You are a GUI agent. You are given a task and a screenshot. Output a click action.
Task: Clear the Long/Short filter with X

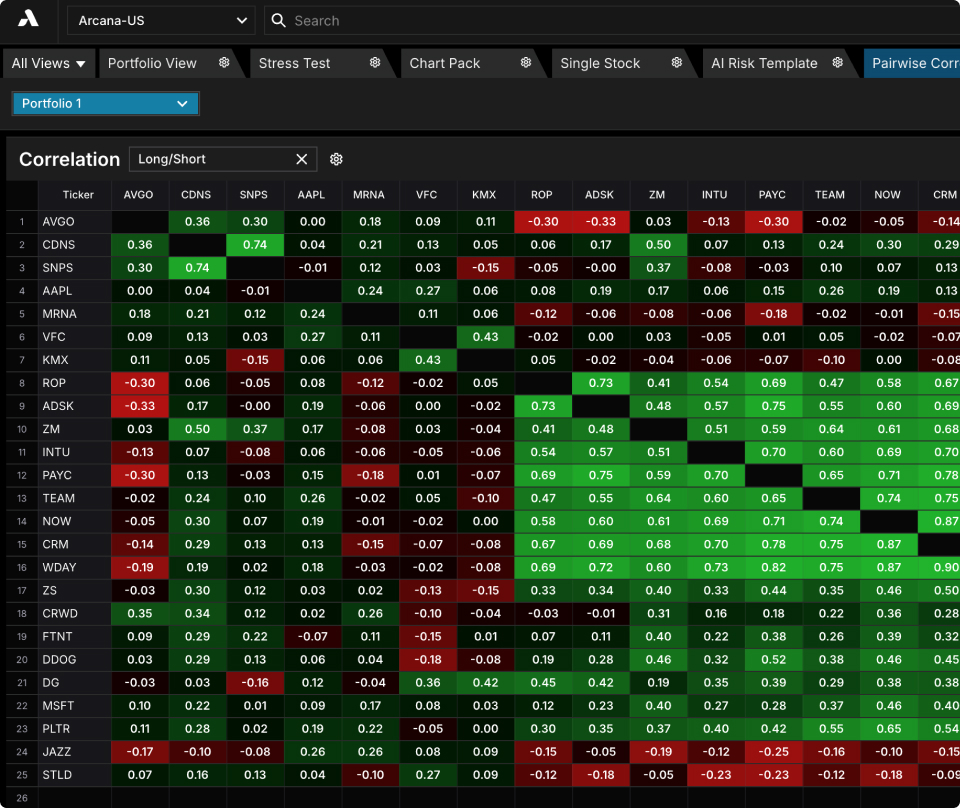302,159
